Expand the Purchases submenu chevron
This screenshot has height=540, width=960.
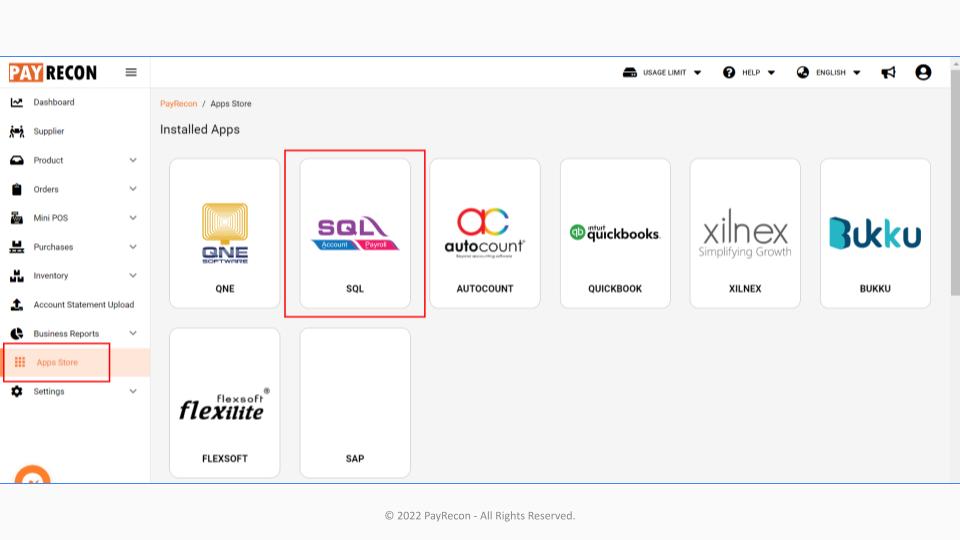click(x=133, y=247)
